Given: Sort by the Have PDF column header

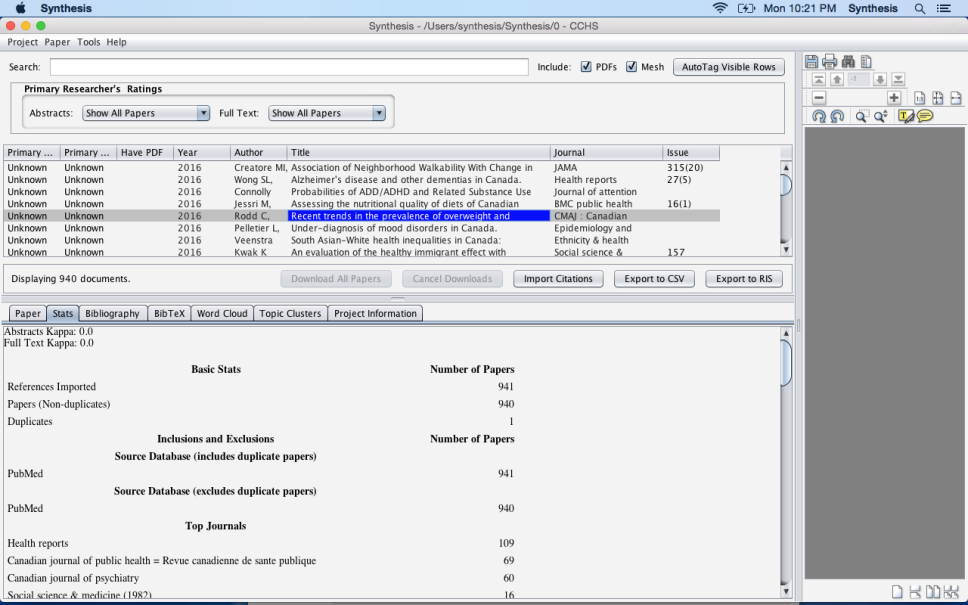Looking at the screenshot, I should click(145, 152).
